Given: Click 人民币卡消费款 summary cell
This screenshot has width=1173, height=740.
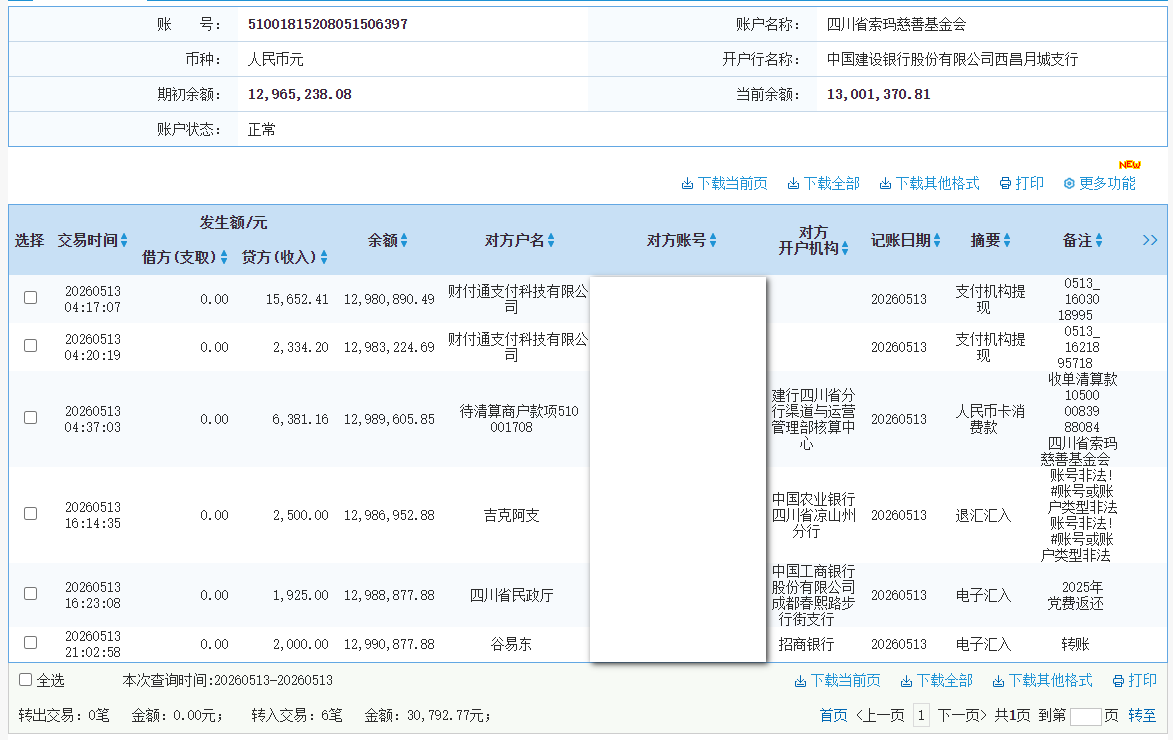Looking at the screenshot, I should [x=990, y=419].
